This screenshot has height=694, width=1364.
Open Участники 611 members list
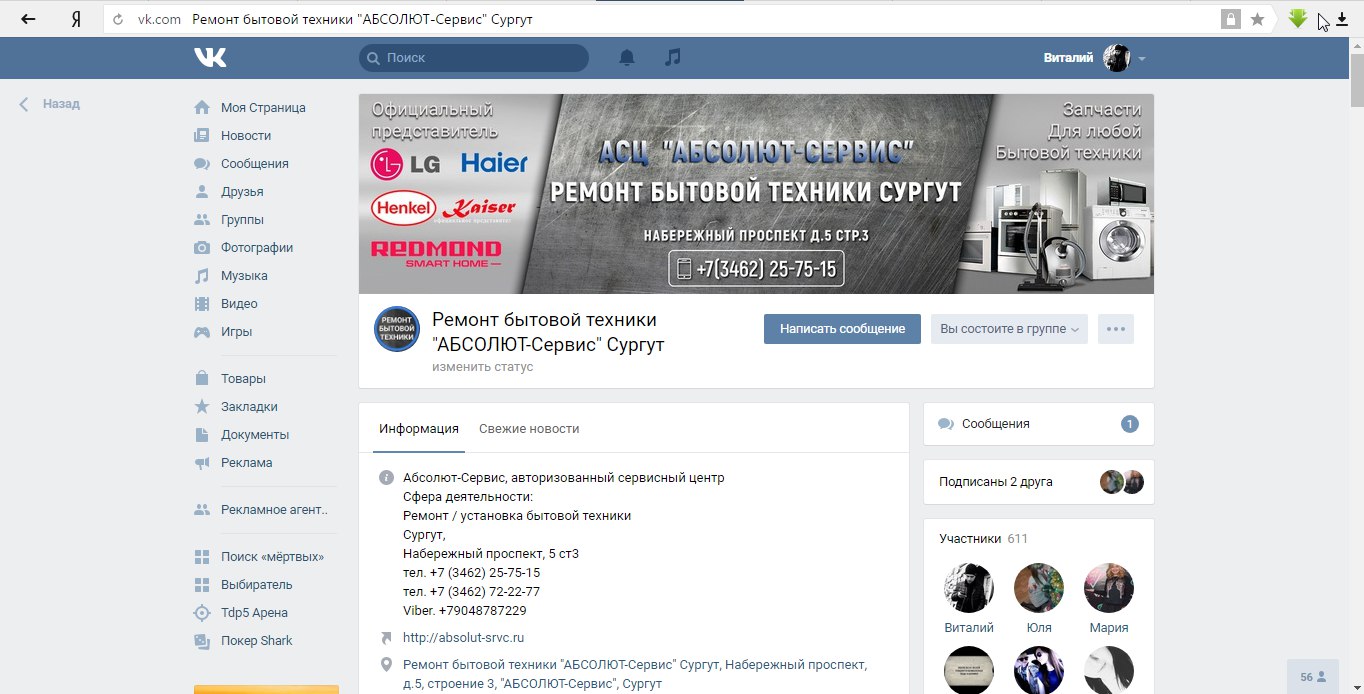(983, 539)
